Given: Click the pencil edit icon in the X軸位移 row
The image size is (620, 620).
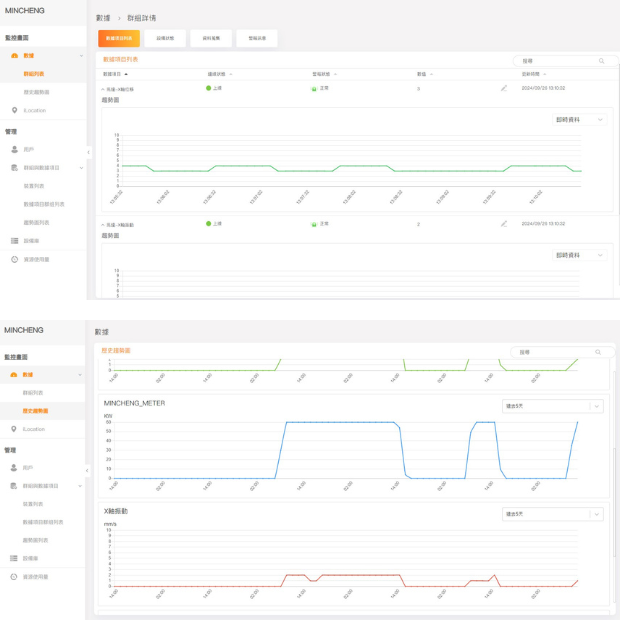Looking at the screenshot, I should point(504,88).
